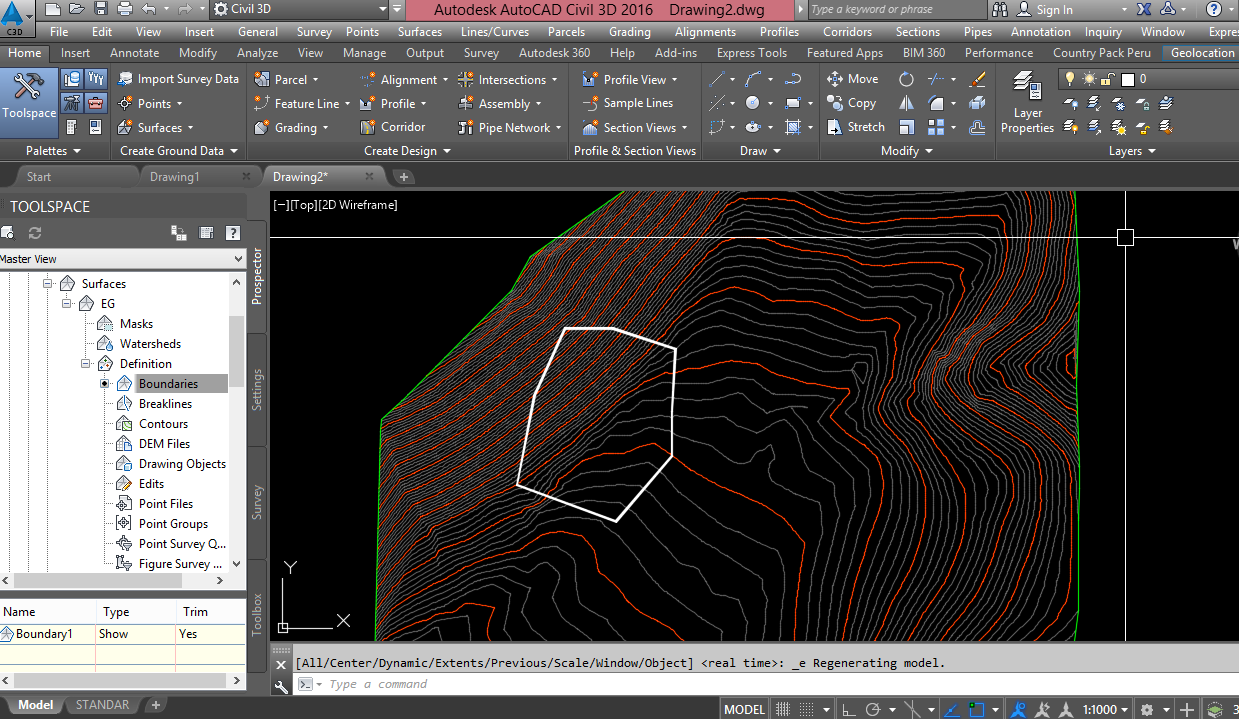Expand the Parcel dropdown
This screenshot has width=1239, height=719.
[x=316, y=79]
